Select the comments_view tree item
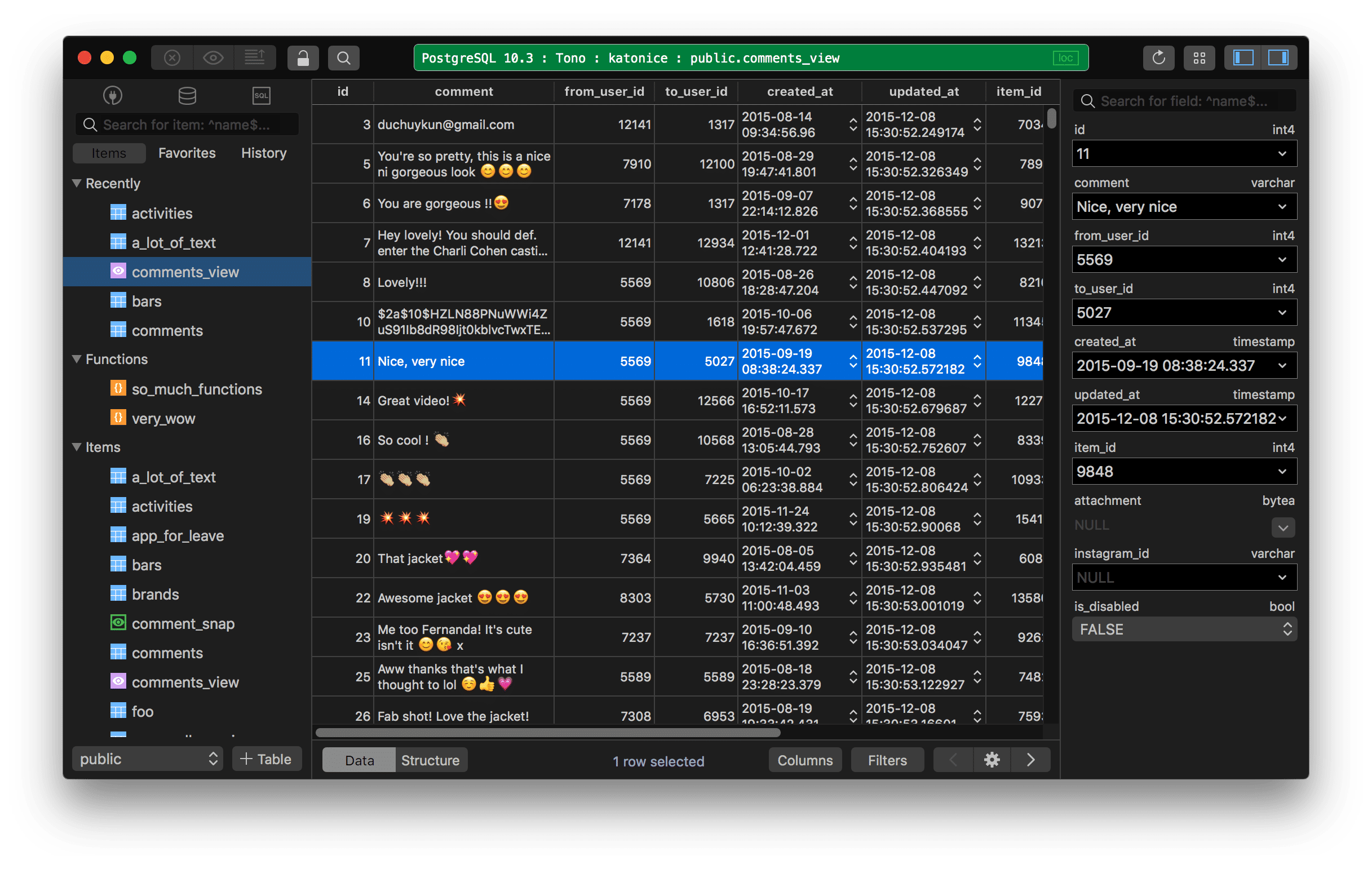This screenshot has width=1372, height=869. [184, 269]
